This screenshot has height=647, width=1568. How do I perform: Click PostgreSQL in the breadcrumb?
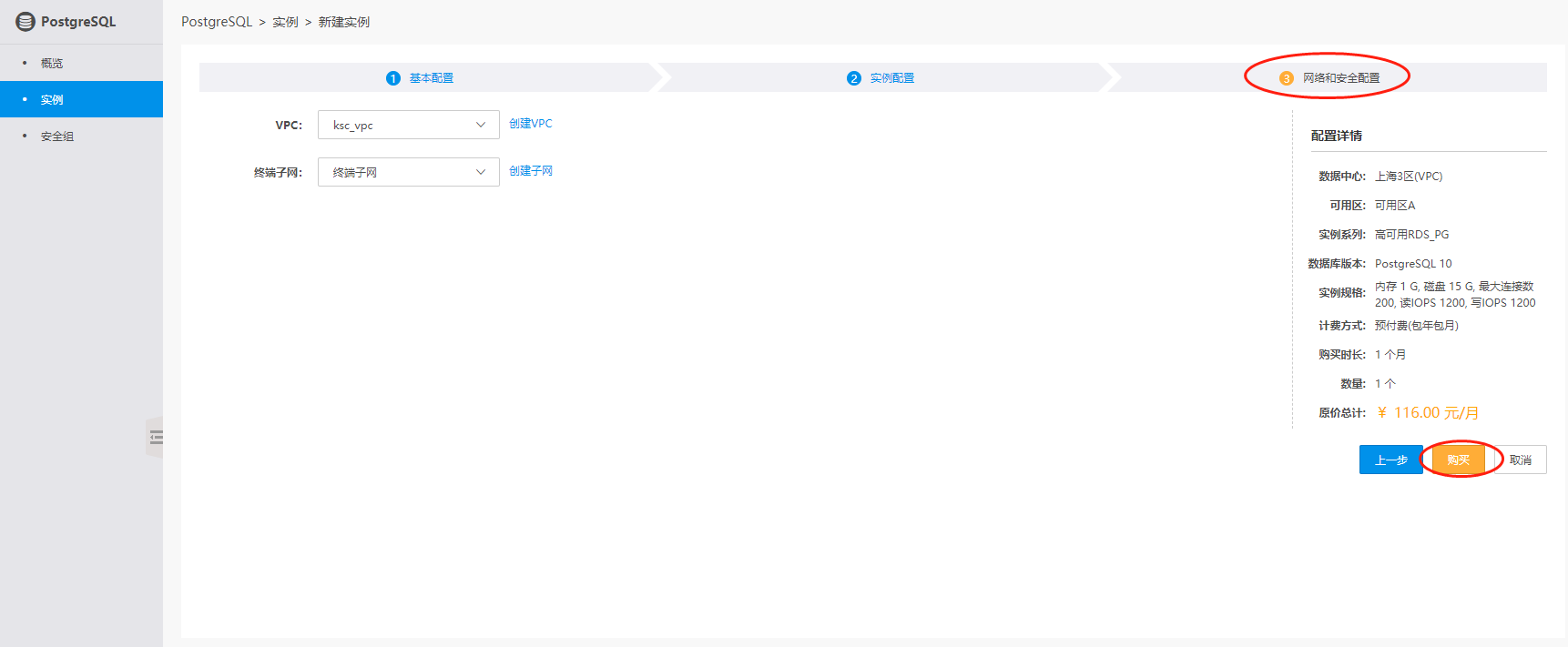click(x=217, y=22)
